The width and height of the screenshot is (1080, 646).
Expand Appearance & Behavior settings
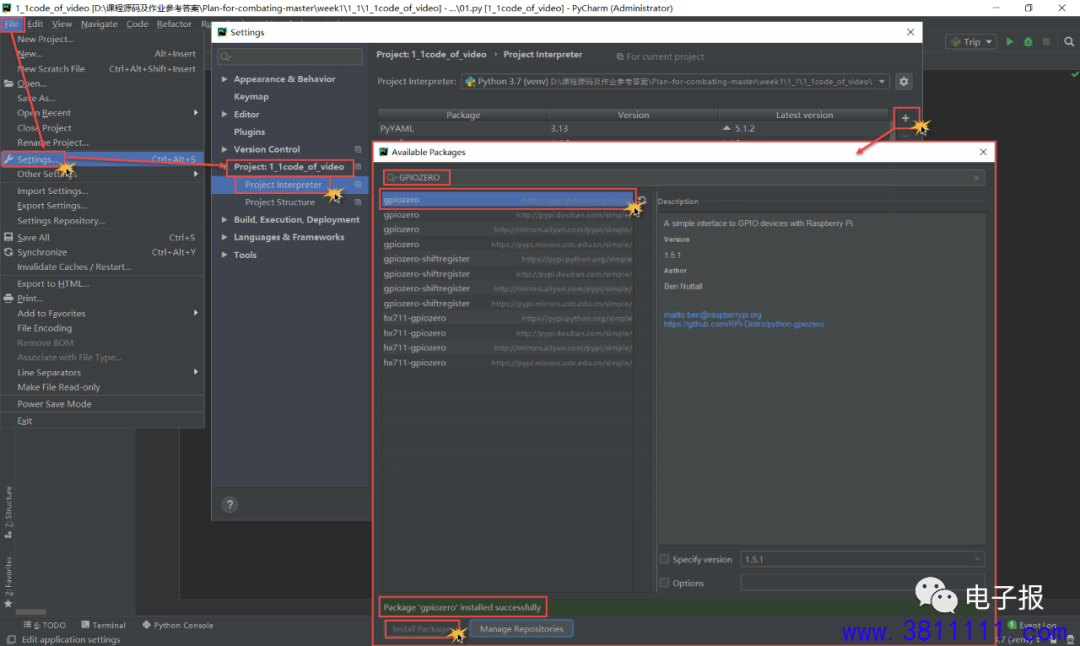tap(225, 79)
